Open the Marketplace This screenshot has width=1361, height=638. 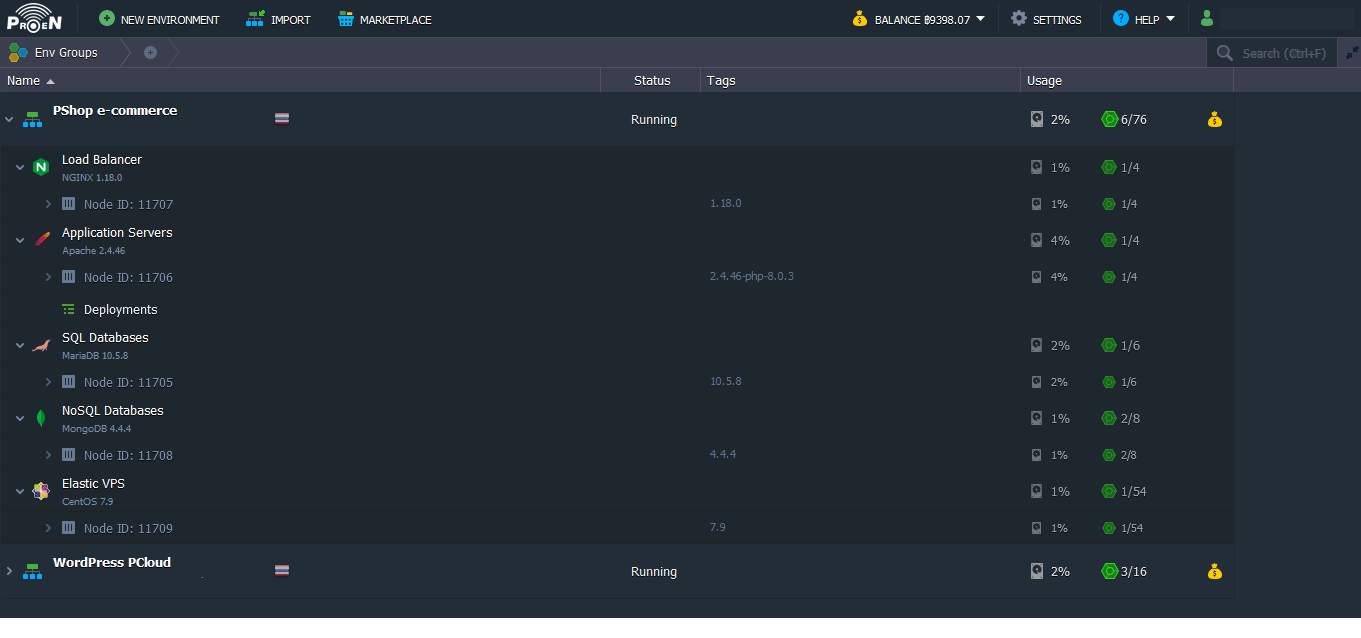(x=384, y=19)
